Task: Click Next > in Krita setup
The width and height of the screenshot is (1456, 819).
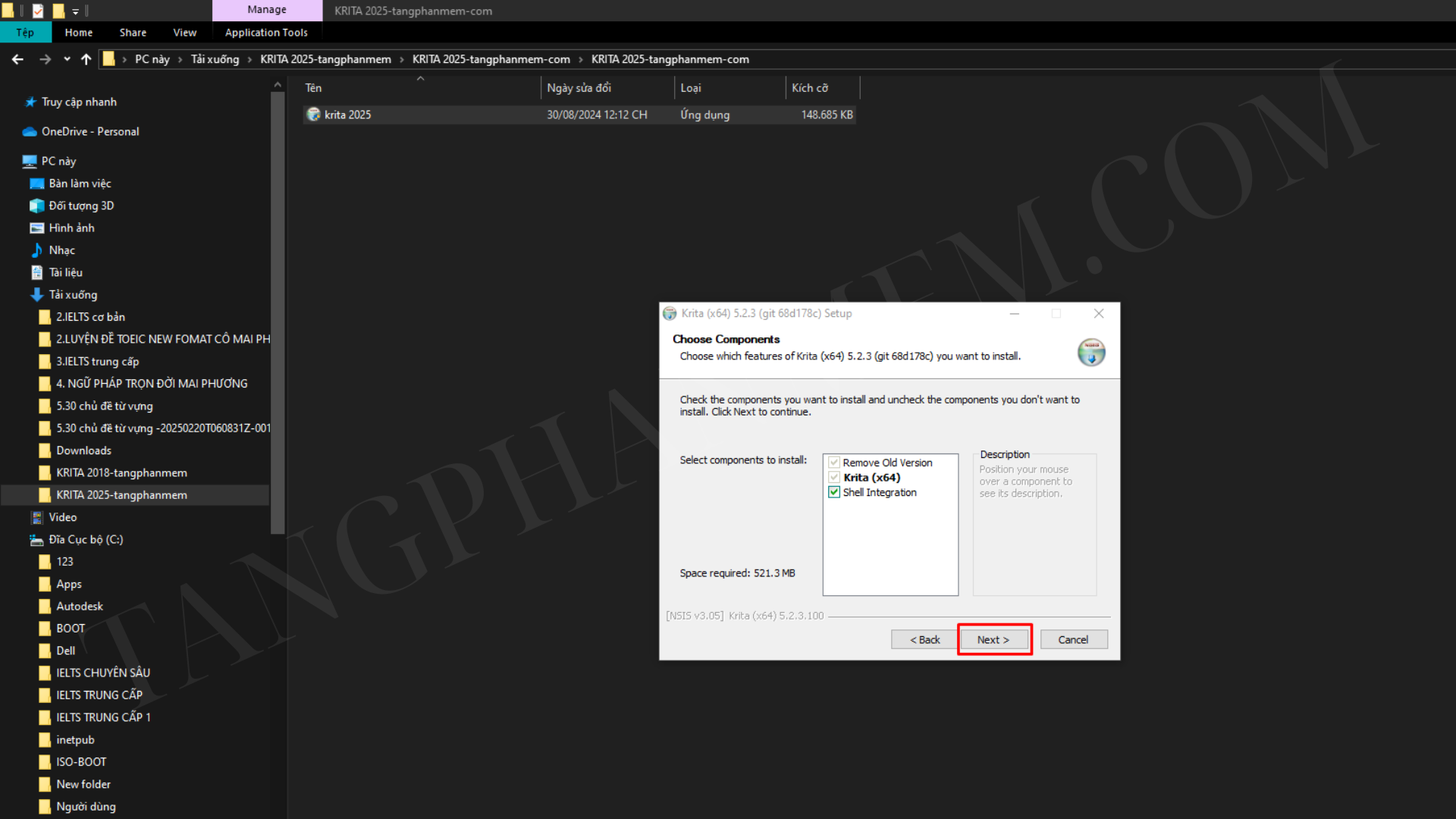Action: pos(993,639)
